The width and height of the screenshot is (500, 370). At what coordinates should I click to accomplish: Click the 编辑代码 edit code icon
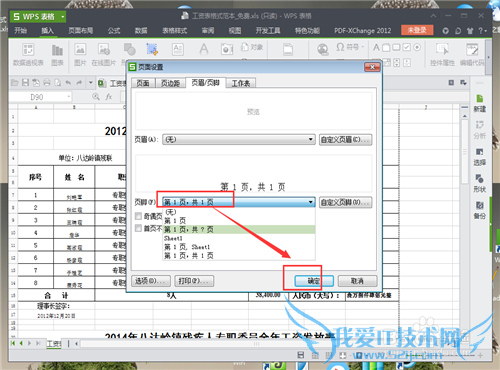(x=472, y=49)
